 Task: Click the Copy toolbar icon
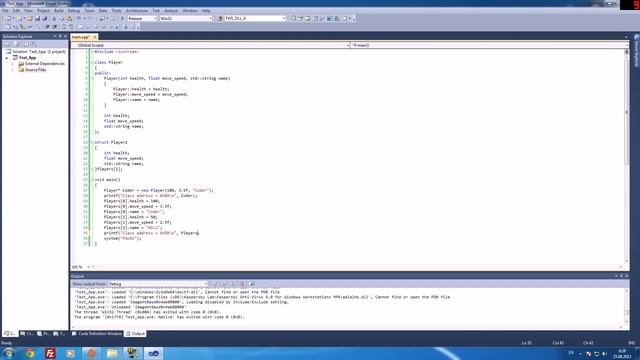pyautogui.click(x=61, y=18)
